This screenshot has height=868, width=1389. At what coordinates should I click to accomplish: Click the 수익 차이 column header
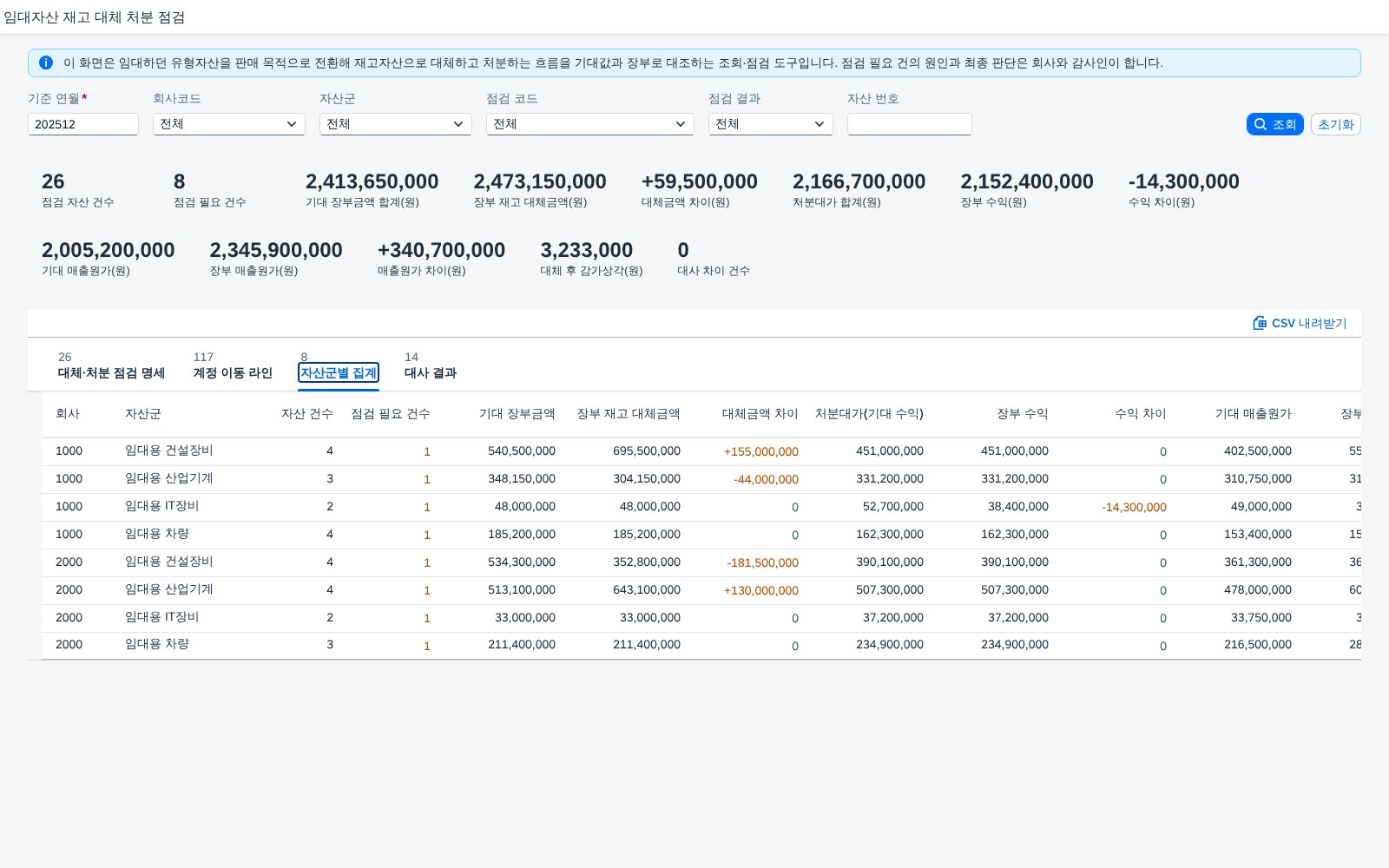click(1141, 414)
